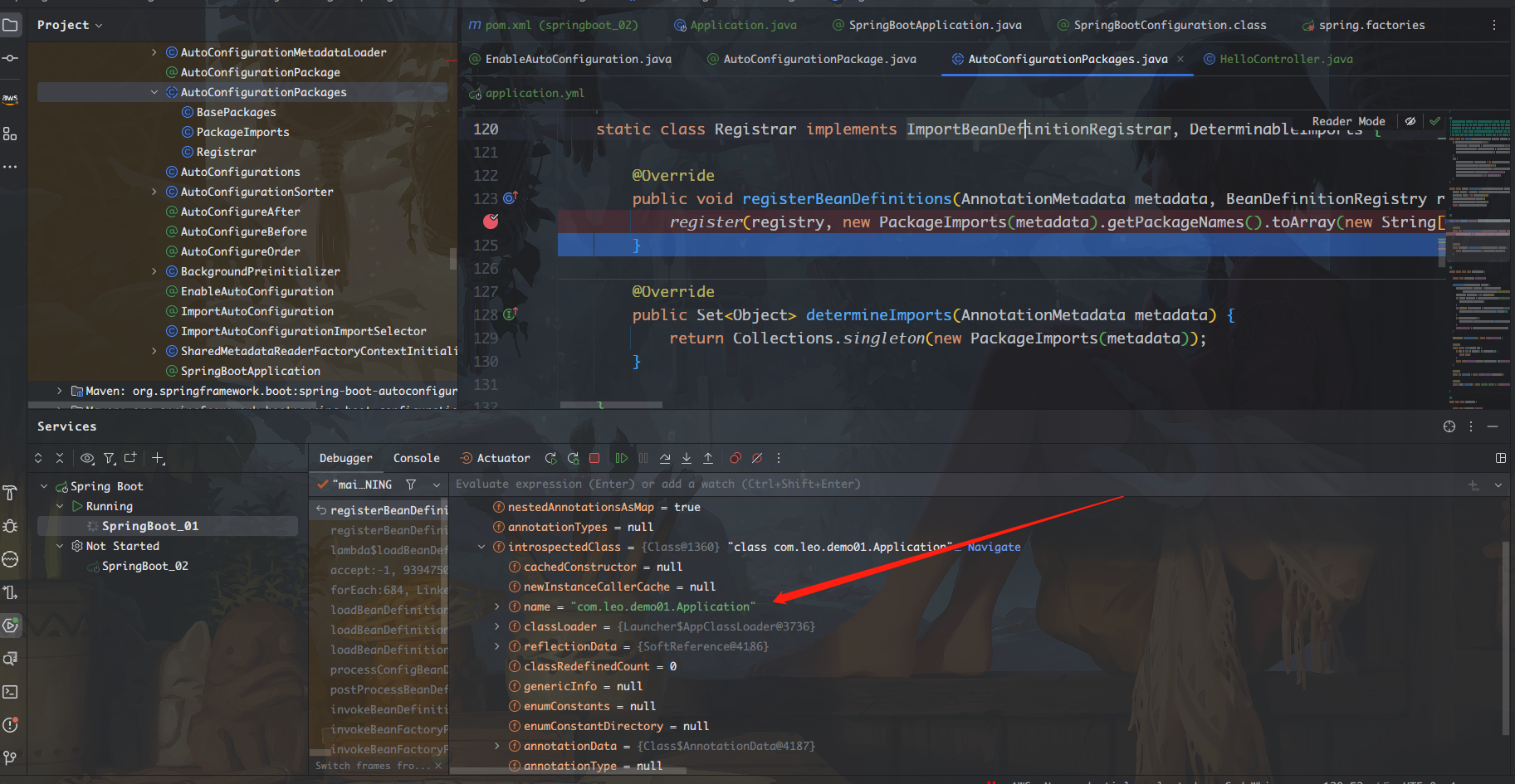Open the Commit tool window icon

tap(10, 58)
